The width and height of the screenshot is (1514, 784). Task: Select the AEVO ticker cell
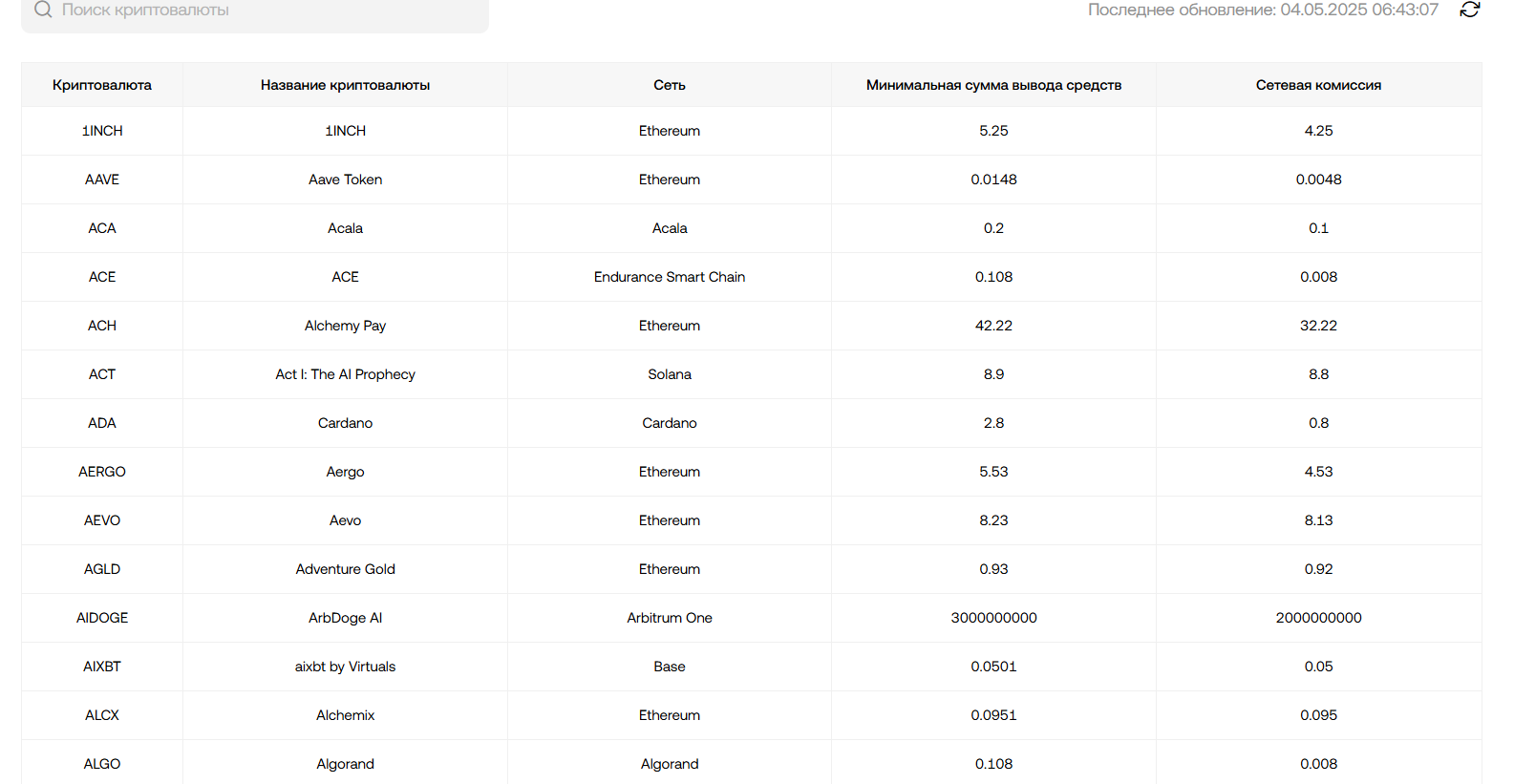pos(102,520)
